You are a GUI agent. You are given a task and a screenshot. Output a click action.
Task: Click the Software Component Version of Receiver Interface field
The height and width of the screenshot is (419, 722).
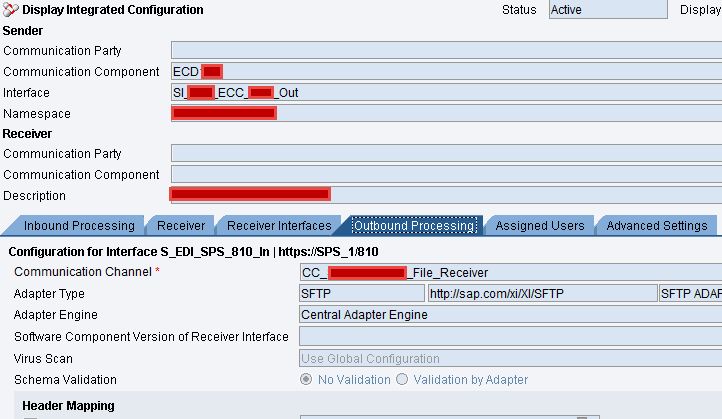pyautogui.click(x=511, y=337)
